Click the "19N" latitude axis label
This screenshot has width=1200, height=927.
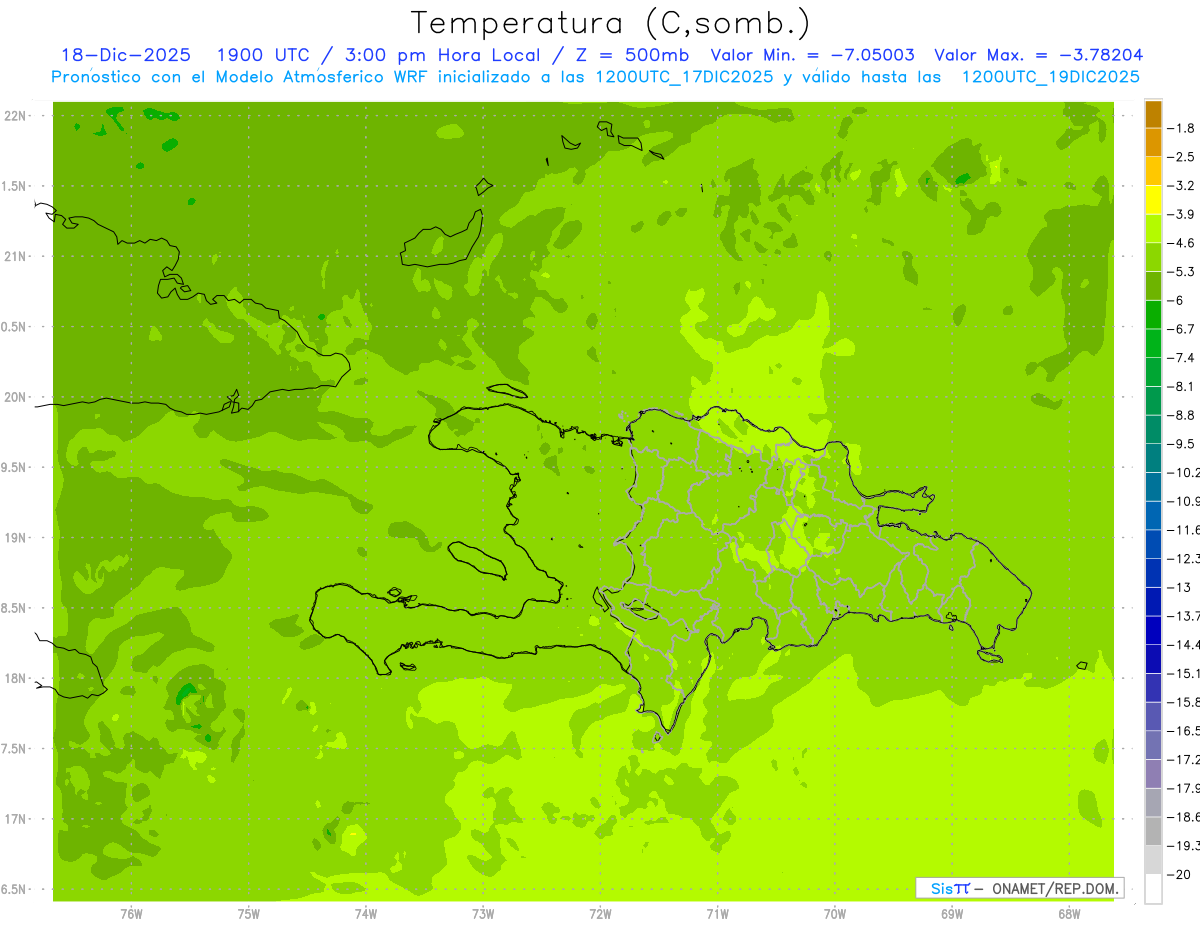pyautogui.click(x=16, y=538)
